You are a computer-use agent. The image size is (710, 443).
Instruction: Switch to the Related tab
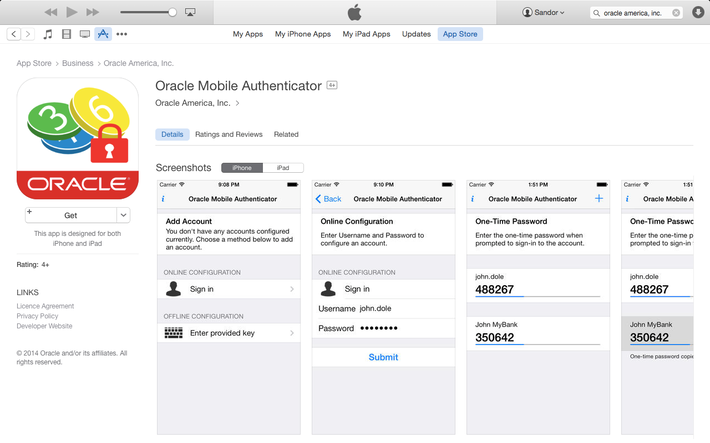pos(286,135)
